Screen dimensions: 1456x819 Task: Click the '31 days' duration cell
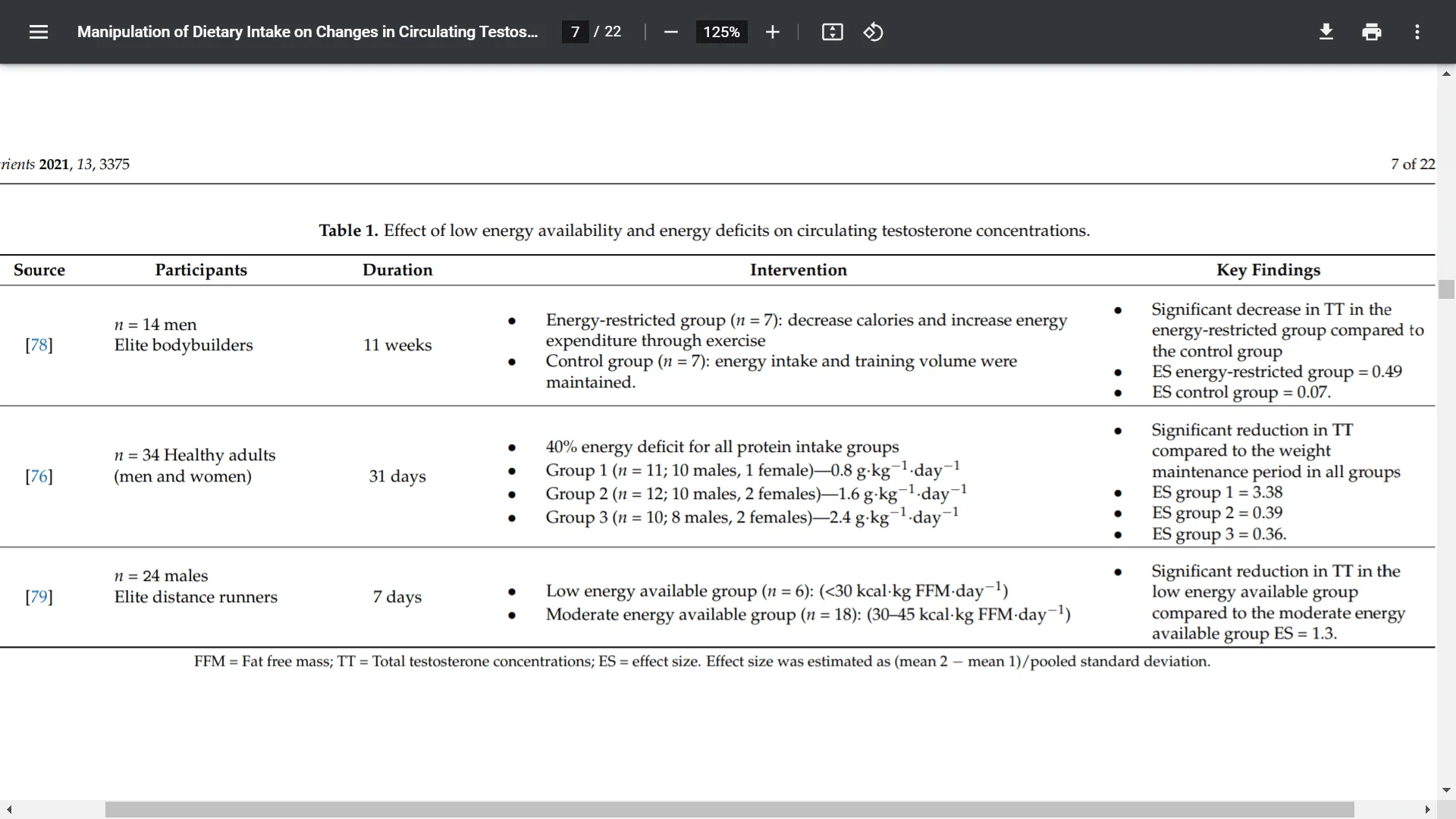pos(397,476)
